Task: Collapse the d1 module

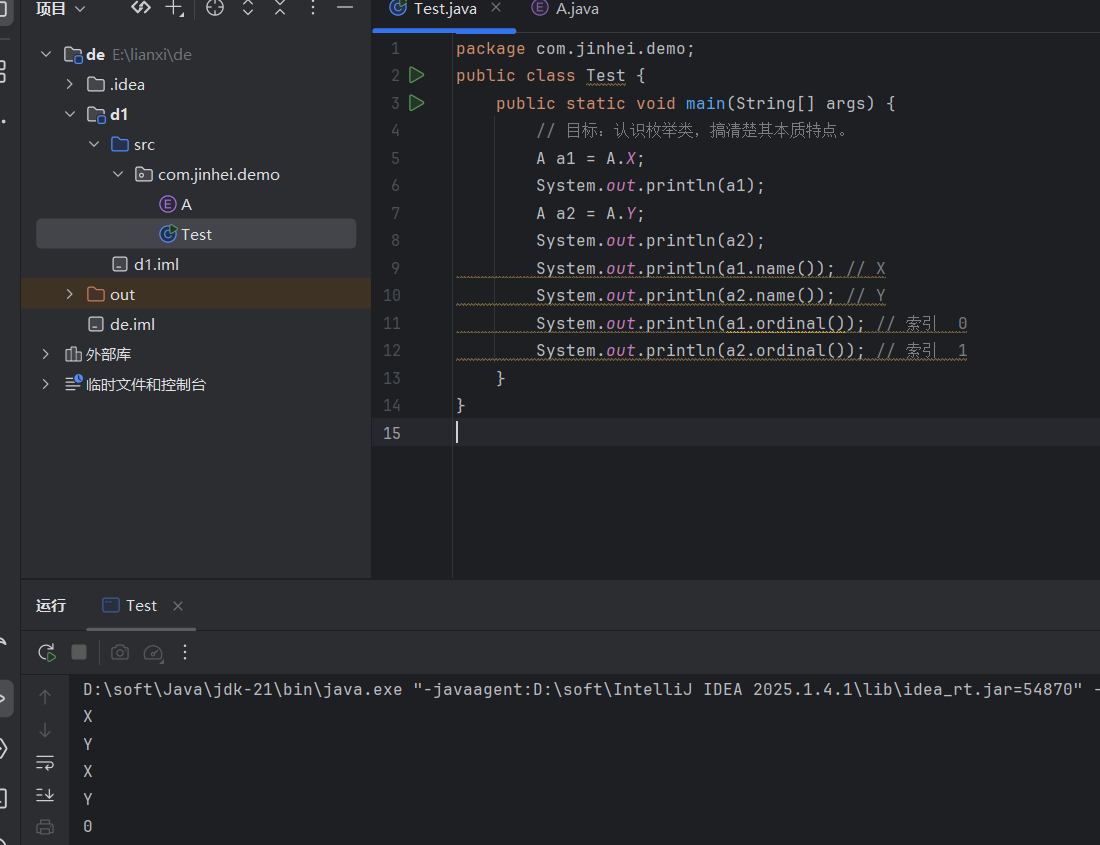Action: coord(69,114)
